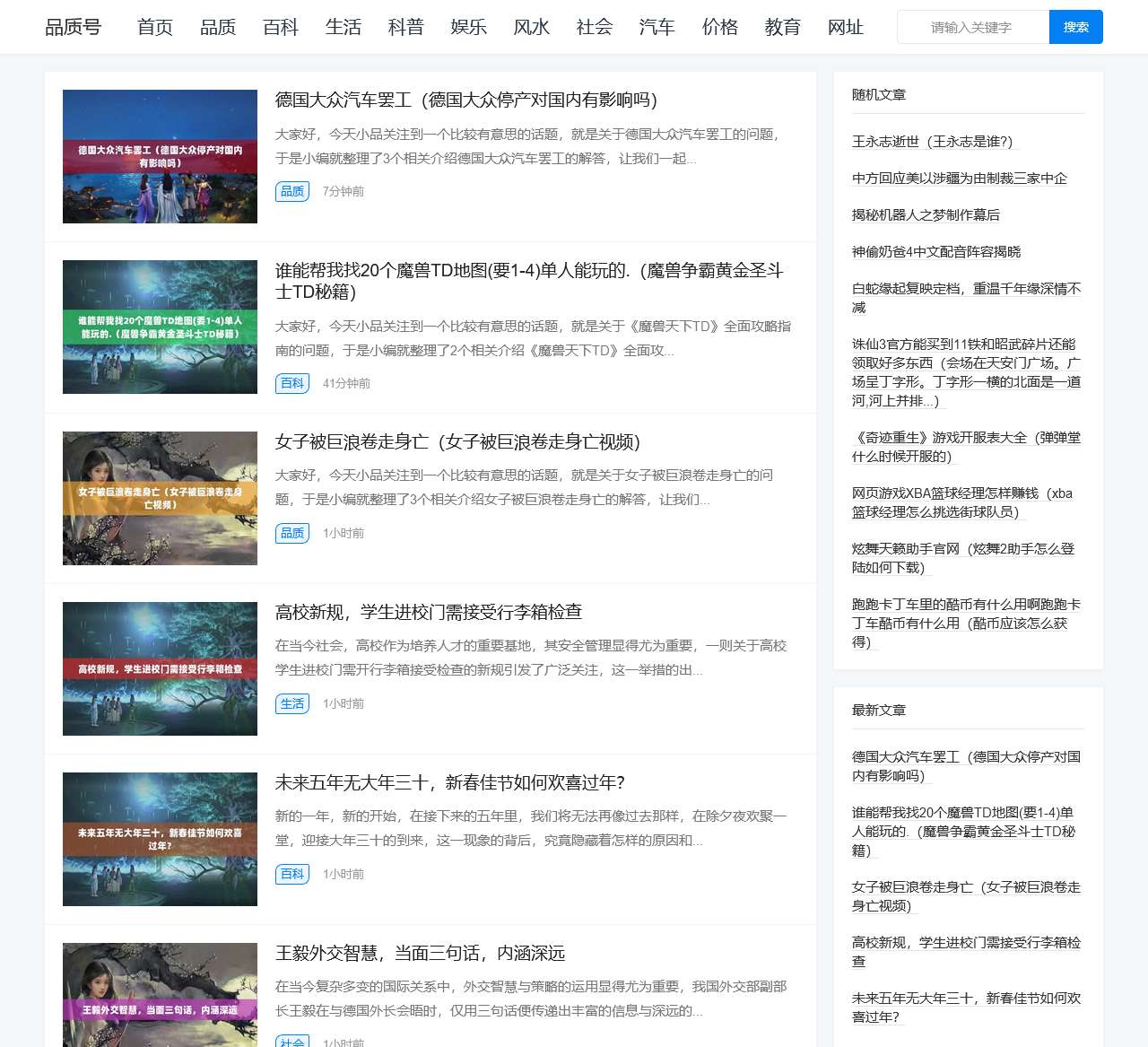Image resolution: width=1148 pixels, height=1047 pixels.
Task: Click summary text of 高校新规 article
Action: [x=531, y=658]
